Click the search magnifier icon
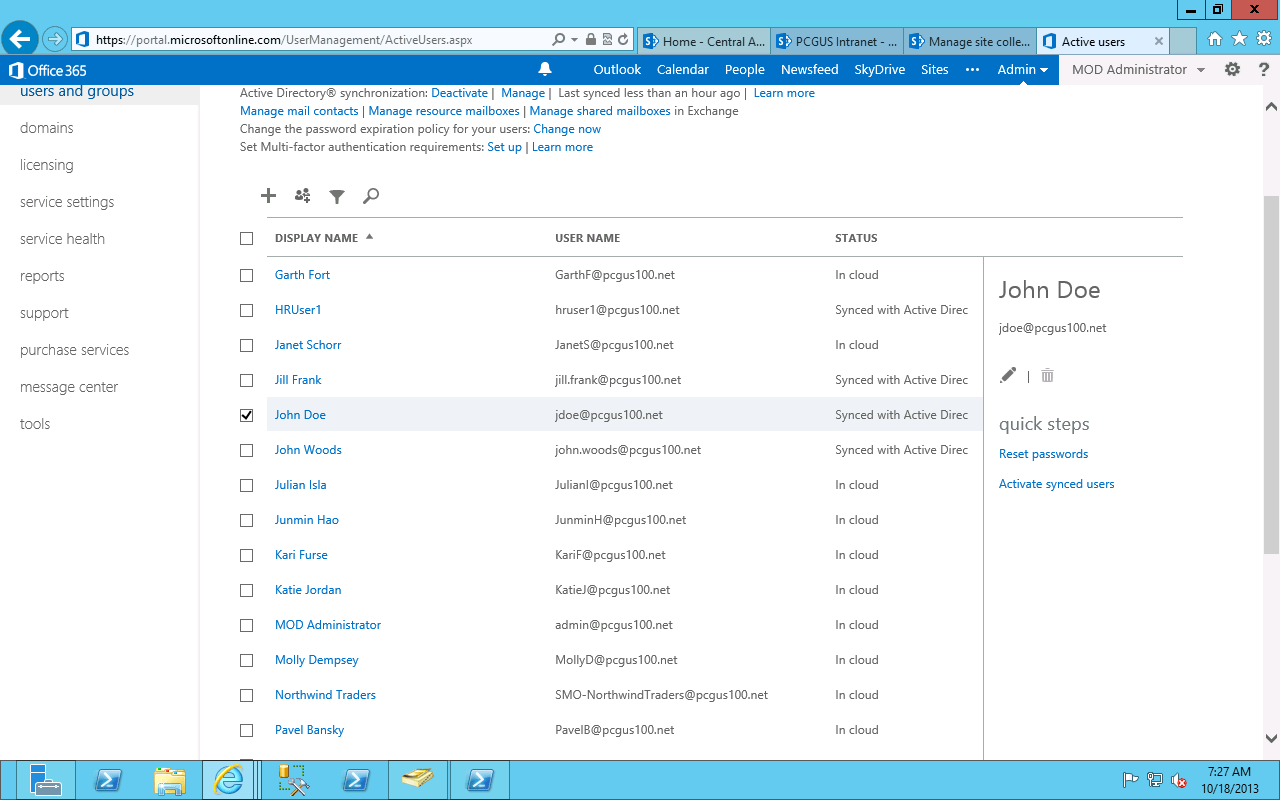The width and height of the screenshot is (1280, 800). 370,196
